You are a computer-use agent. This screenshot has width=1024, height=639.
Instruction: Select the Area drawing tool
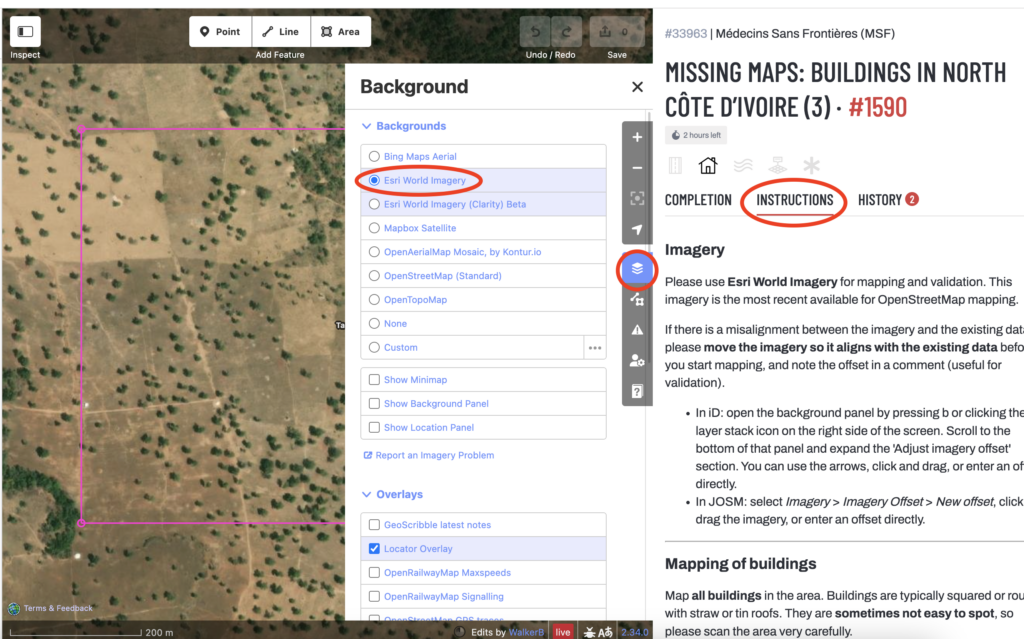tap(341, 31)
